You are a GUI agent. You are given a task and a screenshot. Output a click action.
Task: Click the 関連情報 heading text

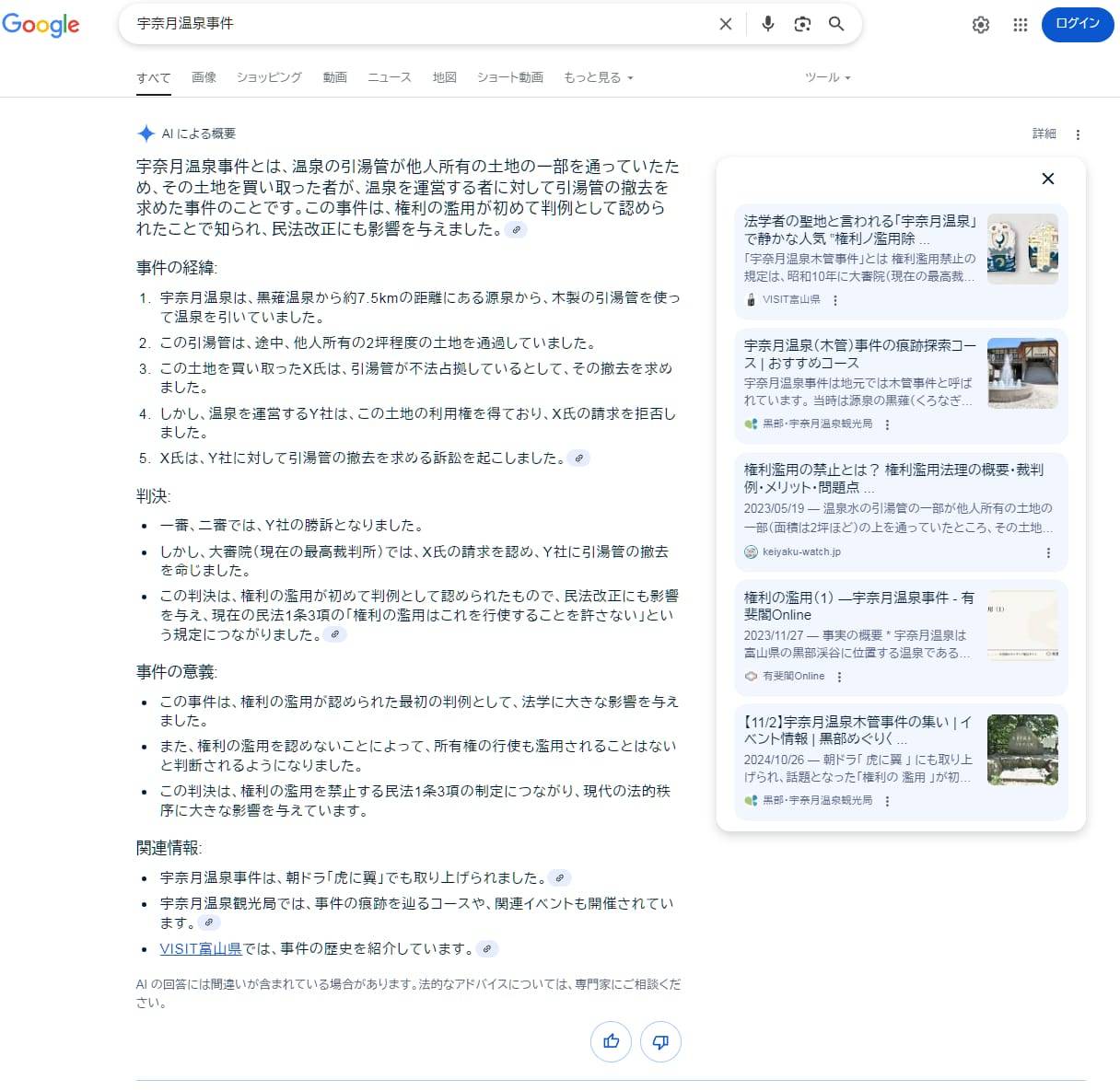pos(169,848)
